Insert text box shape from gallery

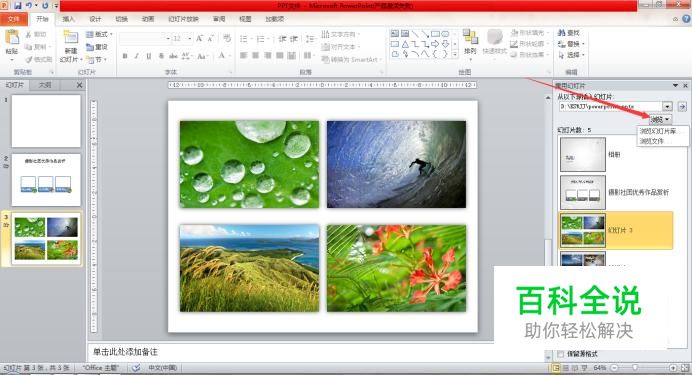(x=395, y=34)
